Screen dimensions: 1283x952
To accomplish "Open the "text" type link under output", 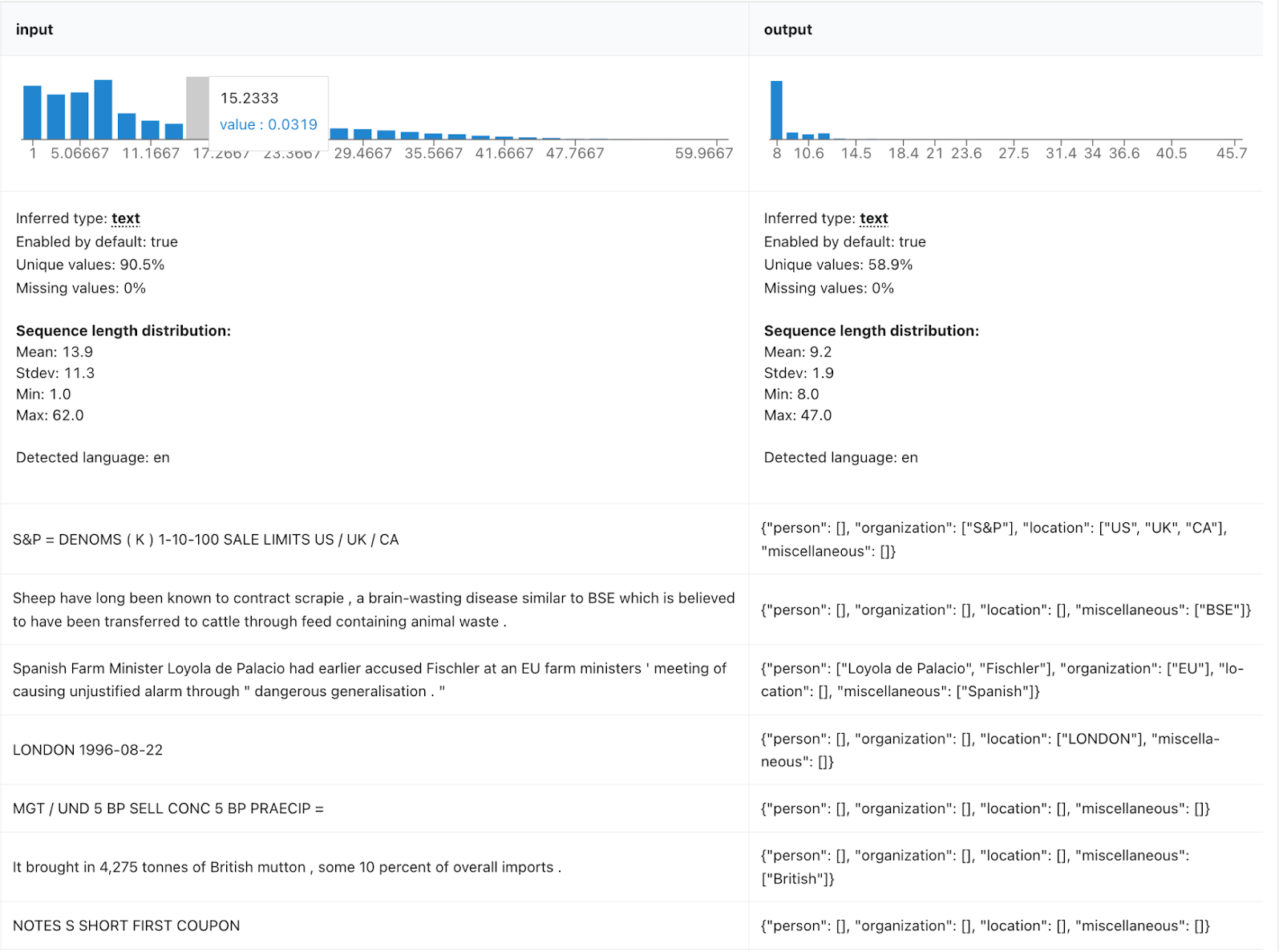I will tap(873, 218).
